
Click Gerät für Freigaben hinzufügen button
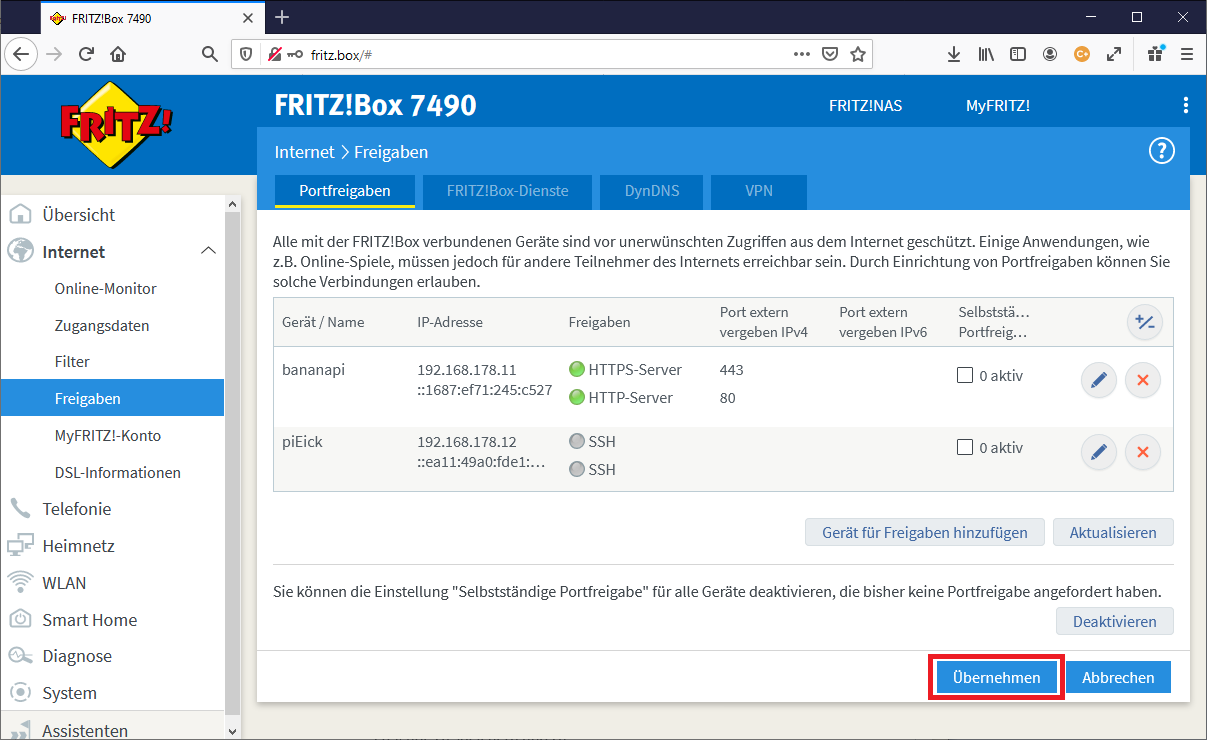pos(925,532)
